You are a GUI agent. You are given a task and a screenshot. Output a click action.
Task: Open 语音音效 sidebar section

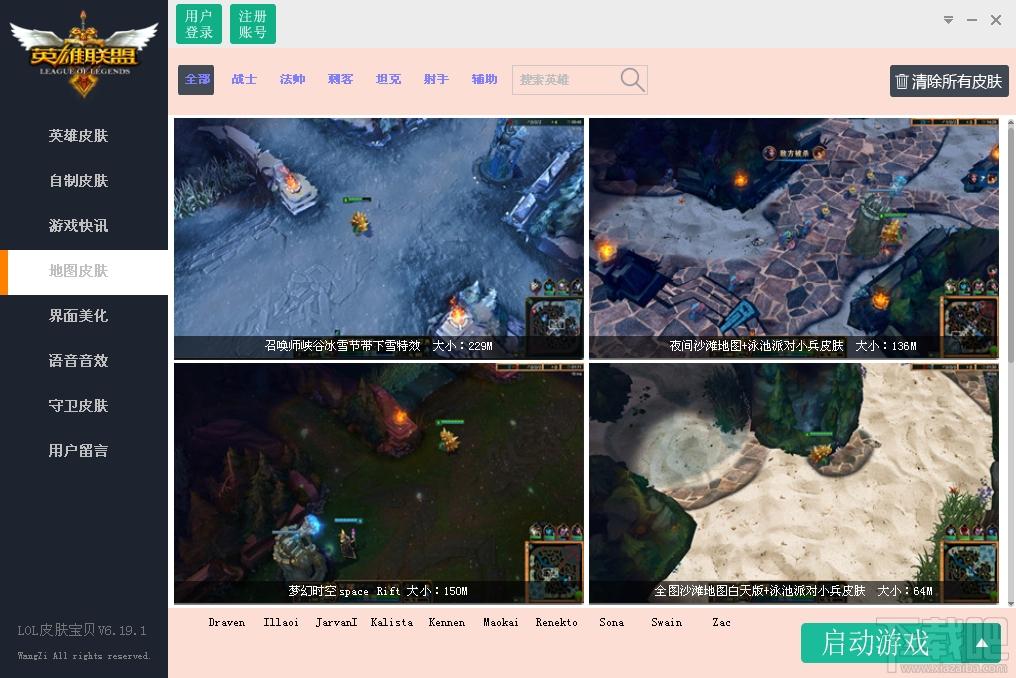point(78,360)
